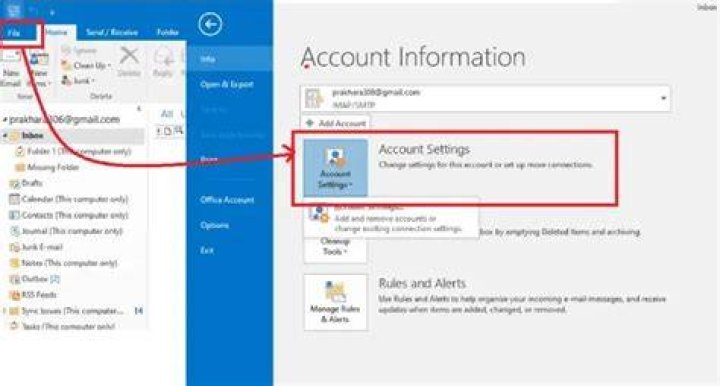Select Office Account in backstage menu

[227, 200]
